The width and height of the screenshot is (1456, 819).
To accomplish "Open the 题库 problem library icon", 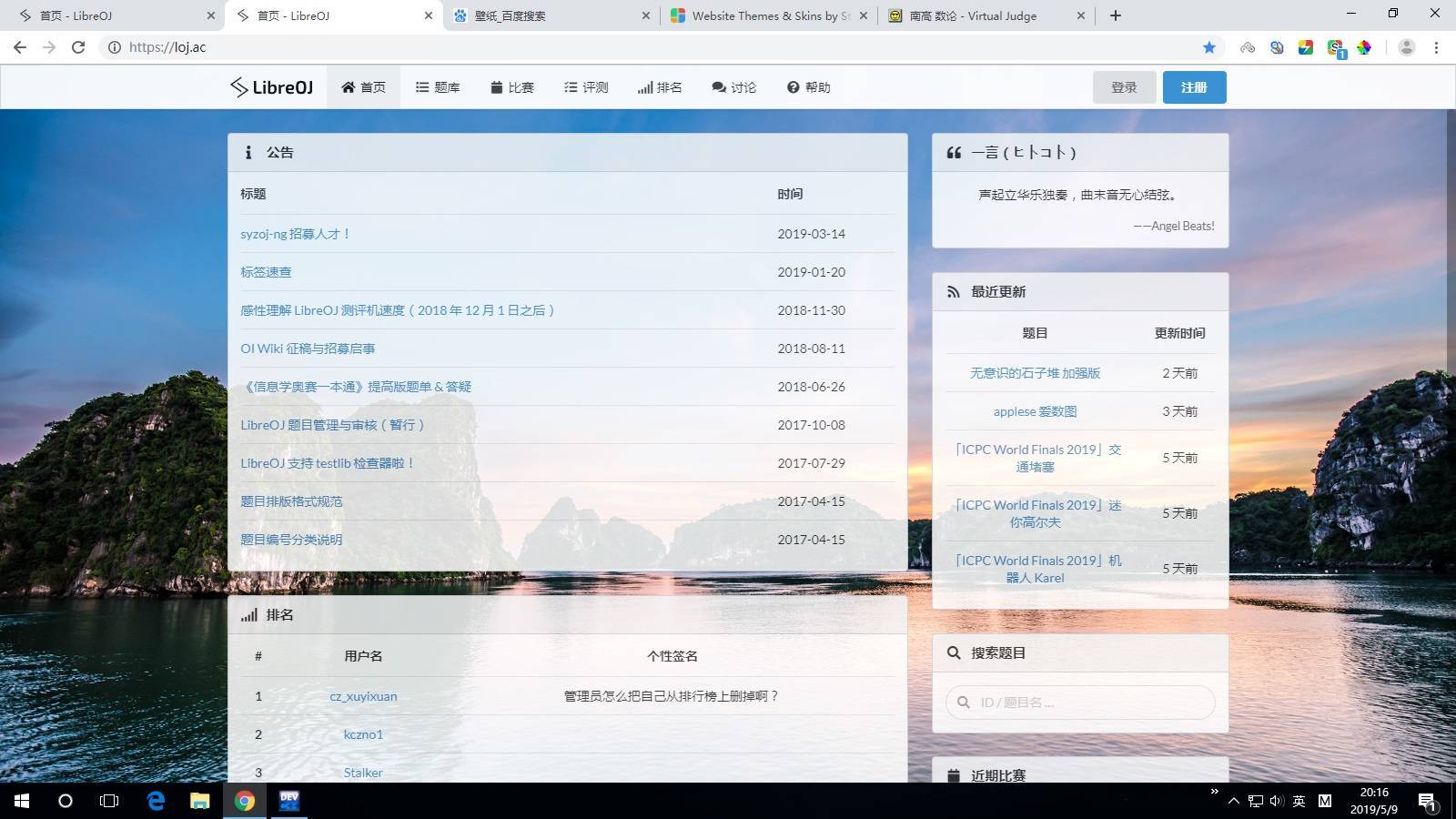I will [x=420, y=86].
